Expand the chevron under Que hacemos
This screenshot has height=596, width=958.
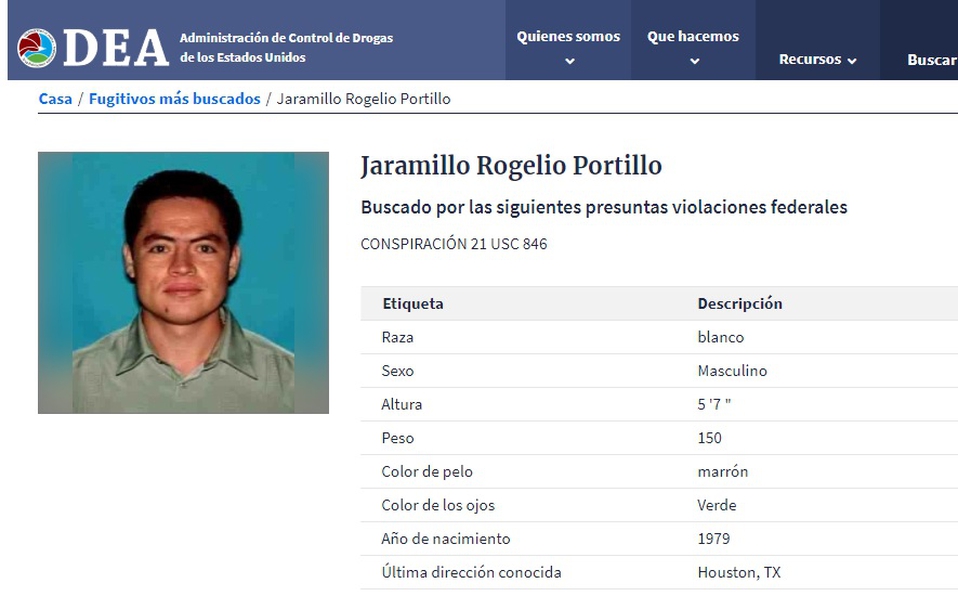[x=694, y=61]
